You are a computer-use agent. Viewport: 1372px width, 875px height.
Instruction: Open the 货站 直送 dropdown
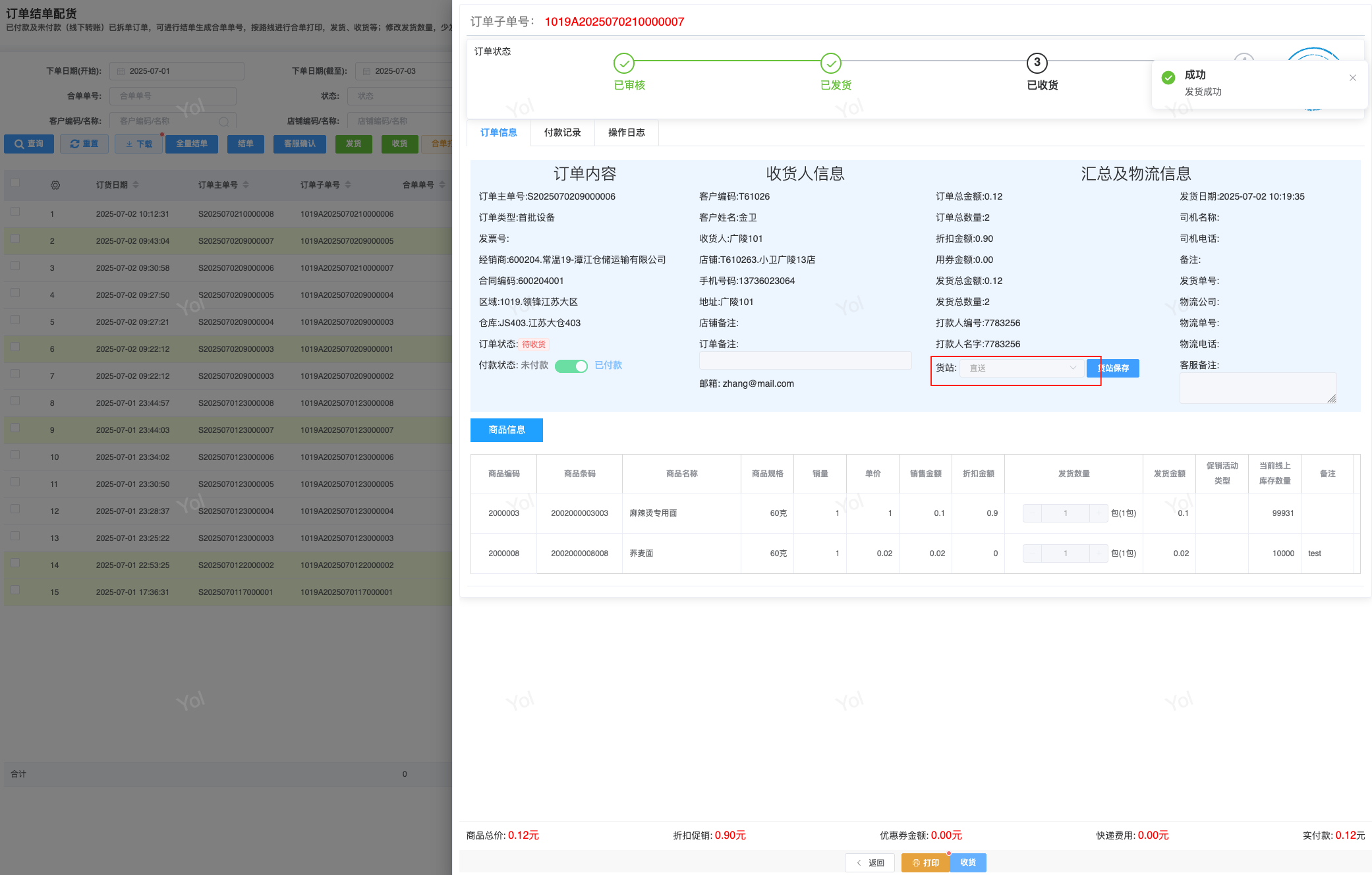[1020, 368]
